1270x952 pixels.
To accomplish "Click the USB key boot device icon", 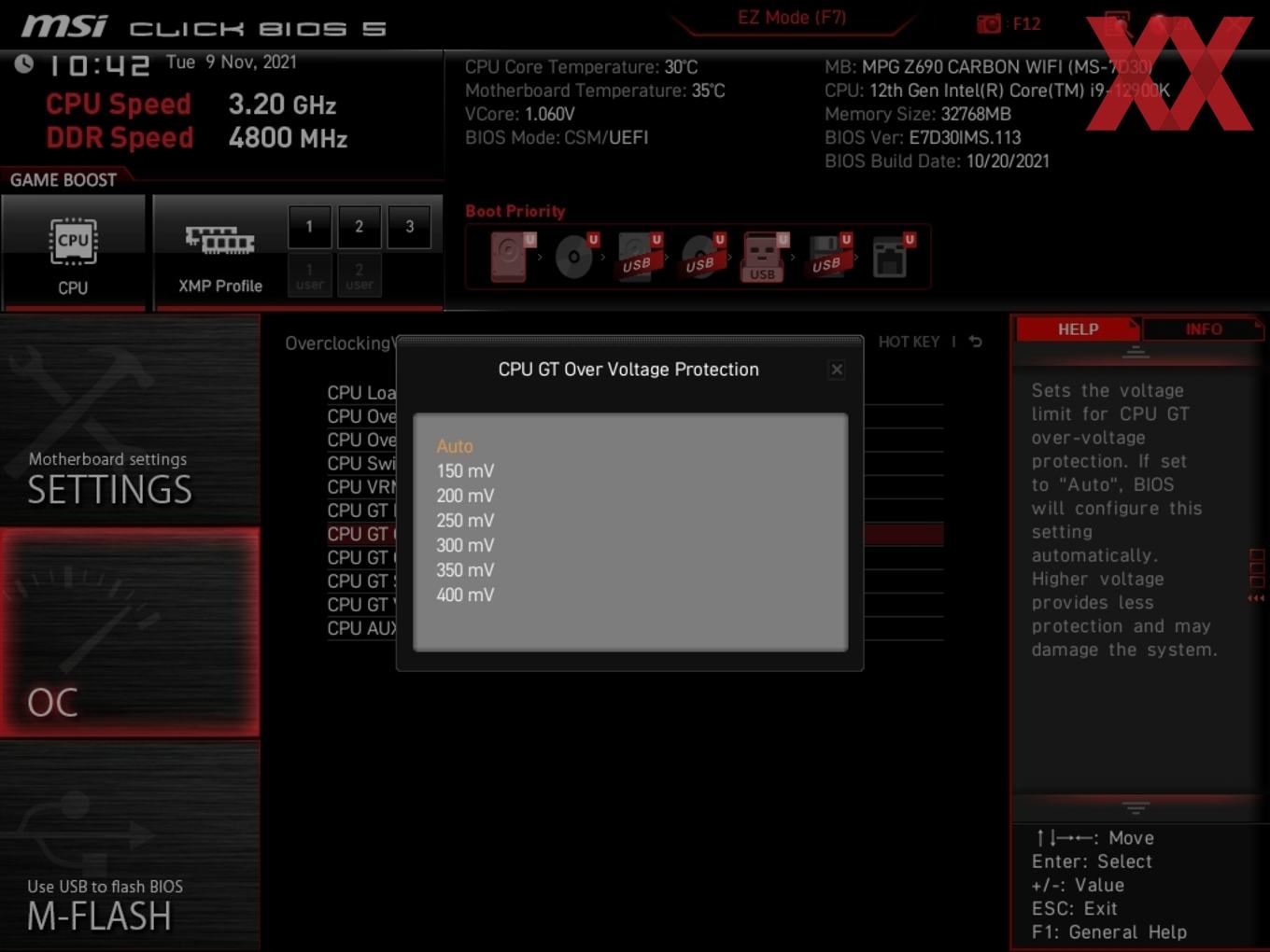I will coord(764,257).
